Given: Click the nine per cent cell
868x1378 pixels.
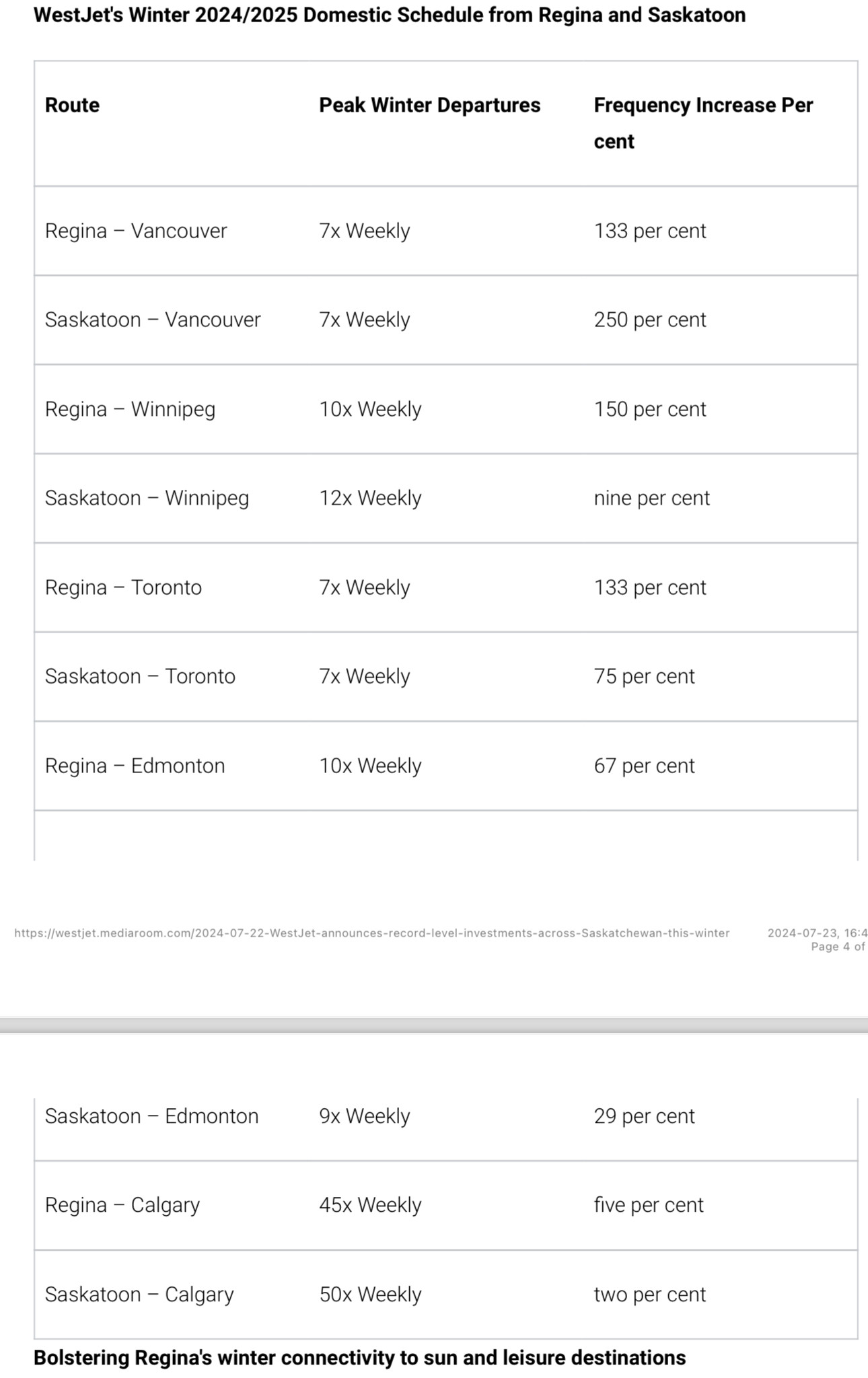Looking at the screenshot, I should tap(651, 498).
